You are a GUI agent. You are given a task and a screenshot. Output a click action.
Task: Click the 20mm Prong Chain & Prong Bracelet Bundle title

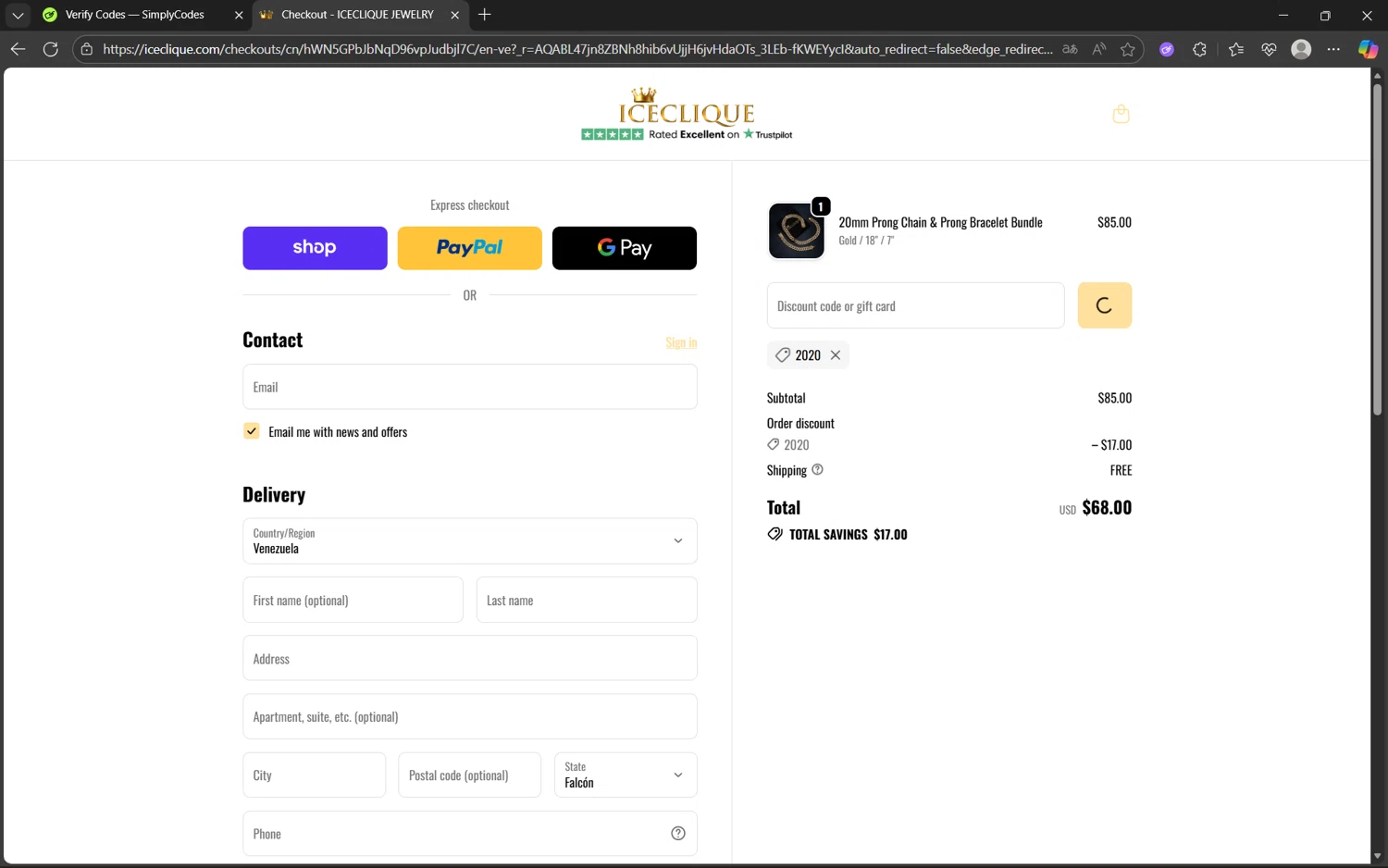[x=940, y=222]
